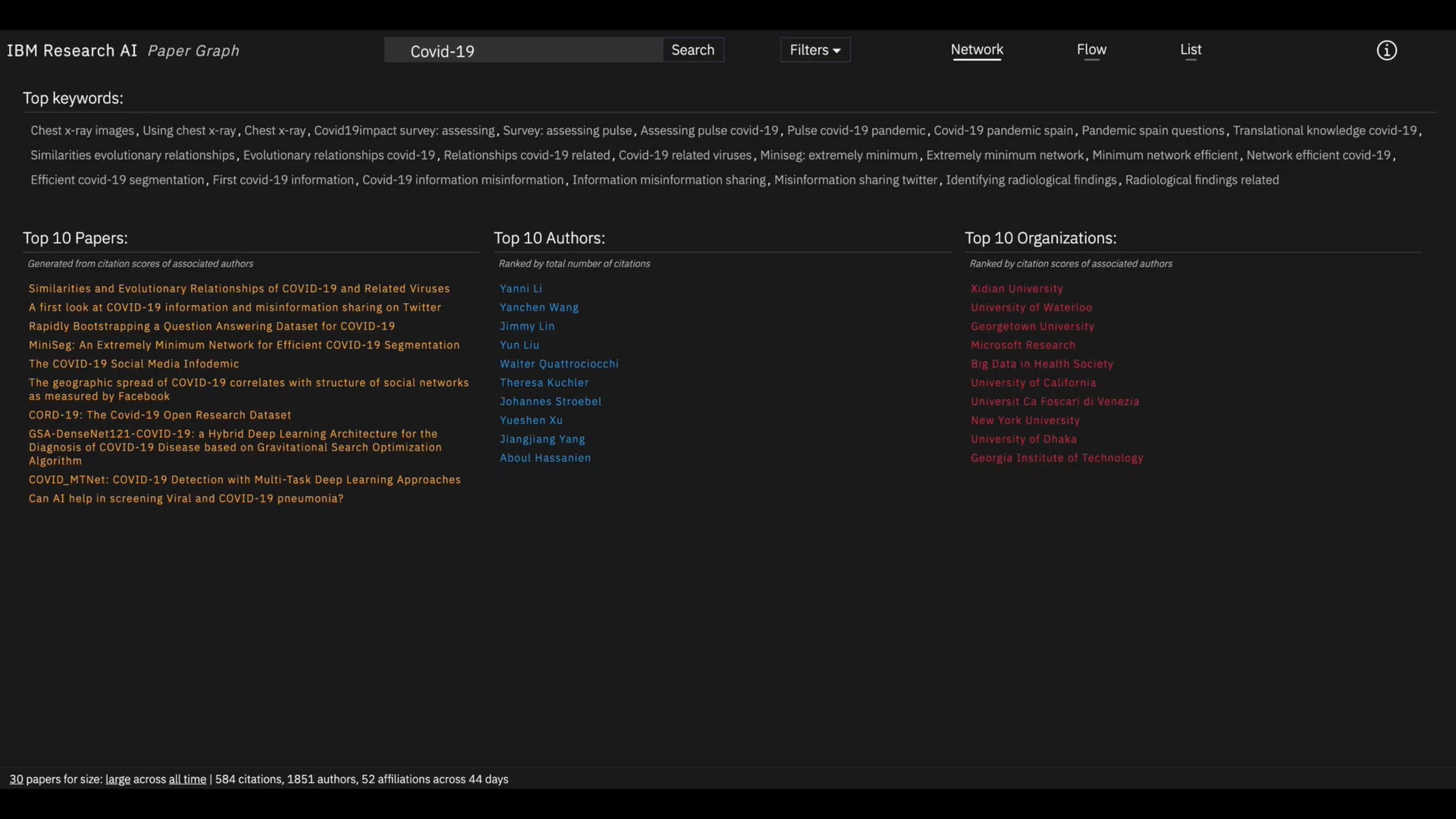Viewport: 1456px width, 819px height.
Task: Select author Jimmy Lin
Action: [527, 326]
